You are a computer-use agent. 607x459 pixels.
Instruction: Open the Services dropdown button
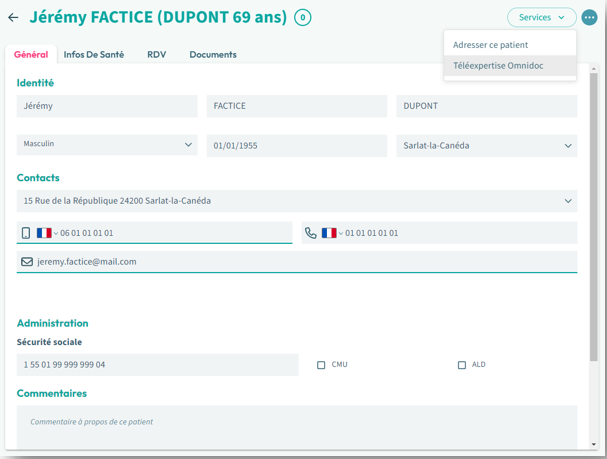click(541, 18)
